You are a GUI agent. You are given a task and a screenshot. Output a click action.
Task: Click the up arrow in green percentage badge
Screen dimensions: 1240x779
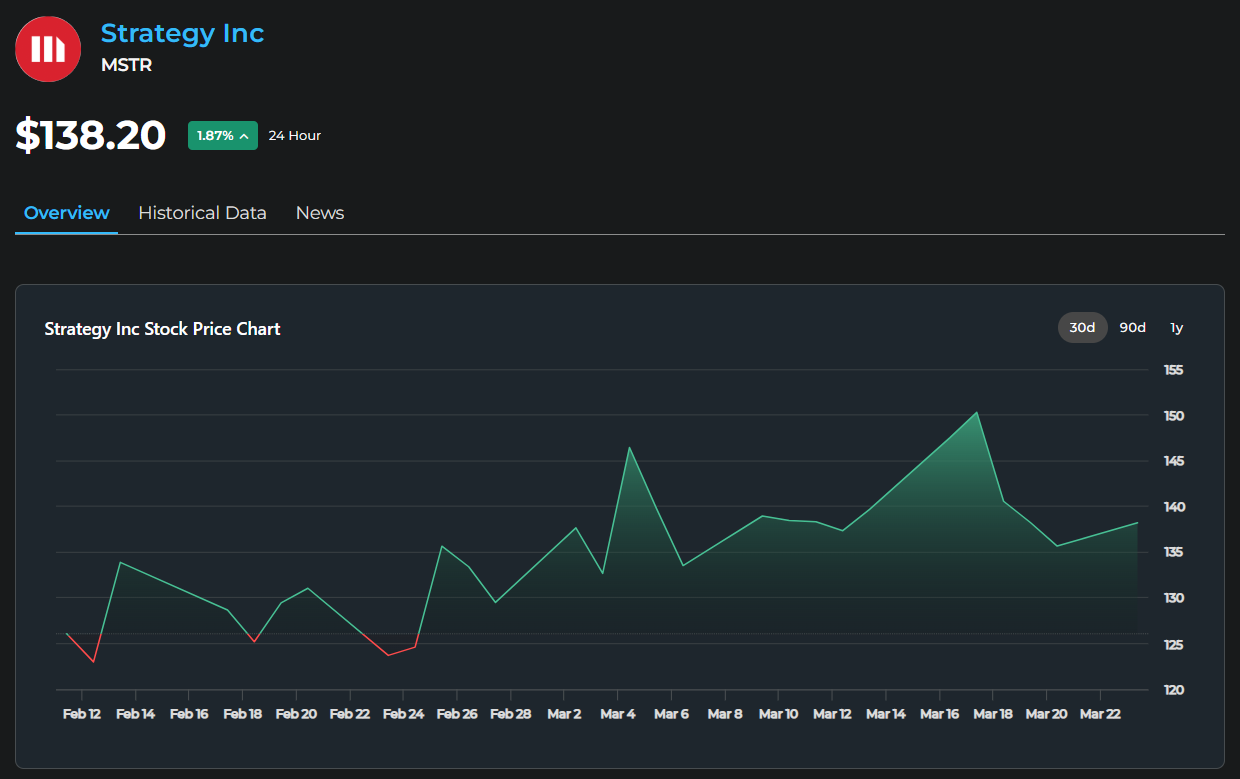[x=244, y=136]
